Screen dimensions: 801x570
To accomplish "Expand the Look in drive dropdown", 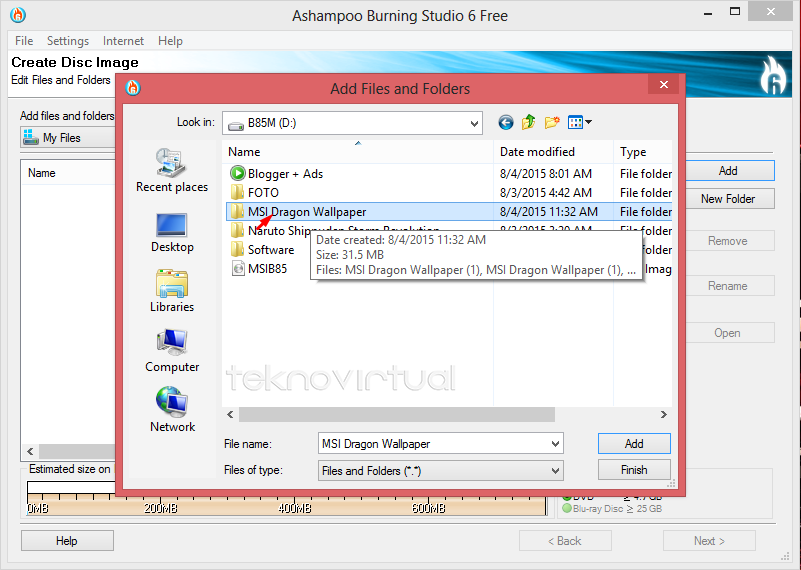I will click(x=474, y=123).
